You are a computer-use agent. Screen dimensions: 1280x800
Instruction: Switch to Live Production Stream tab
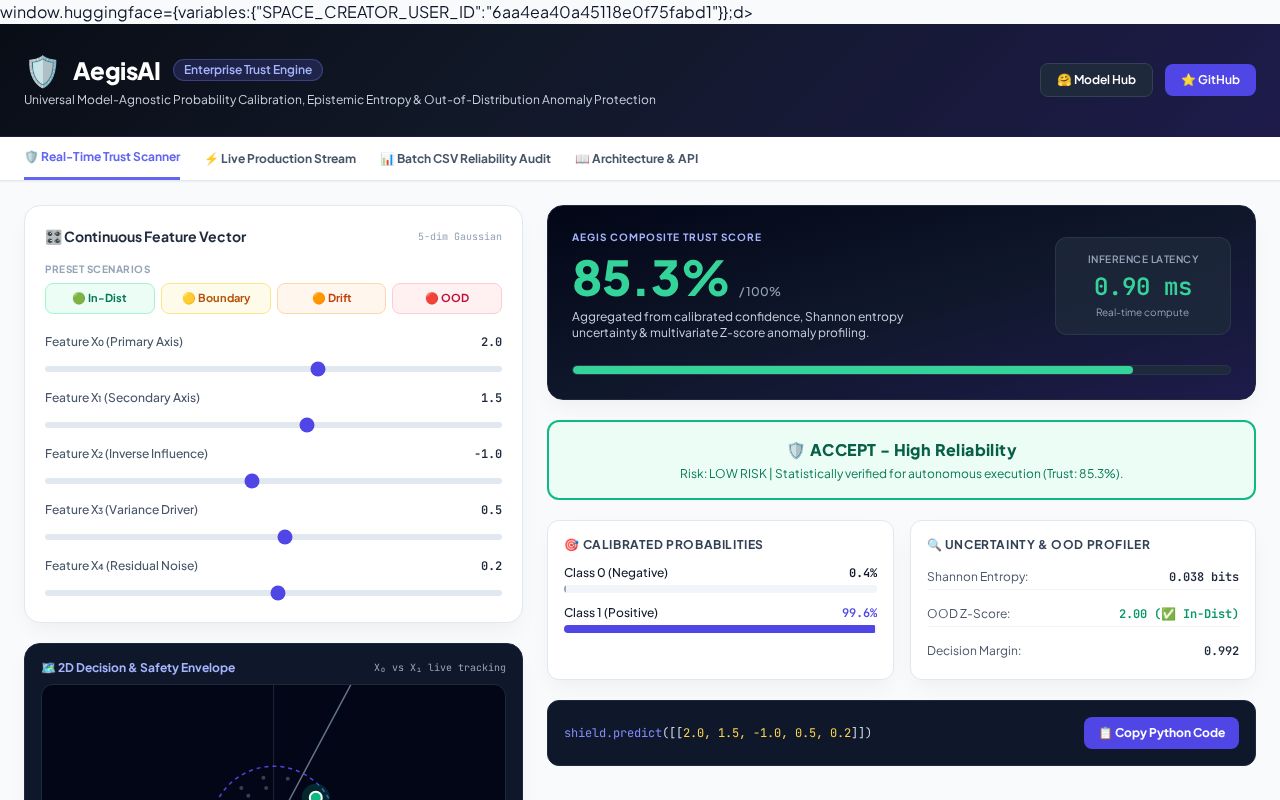(x=280, y=159)
